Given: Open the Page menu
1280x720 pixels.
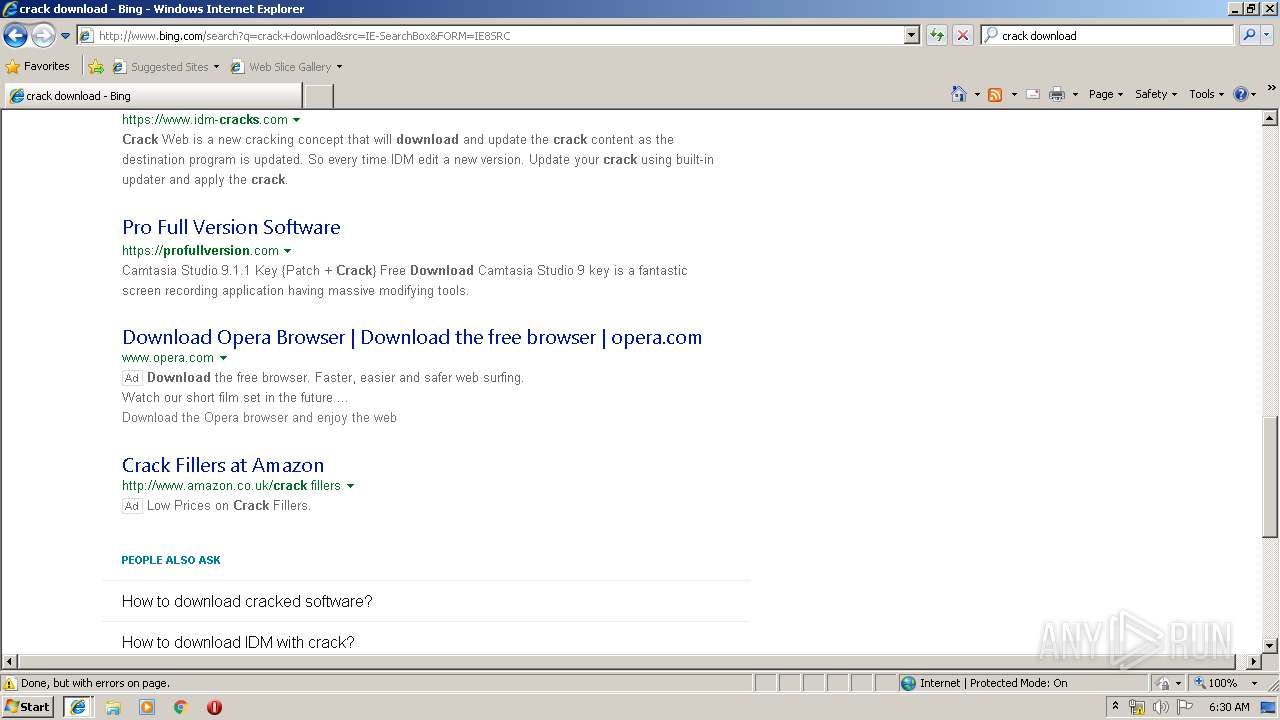Looking at the screenshot, I should tap(1105, 94).
